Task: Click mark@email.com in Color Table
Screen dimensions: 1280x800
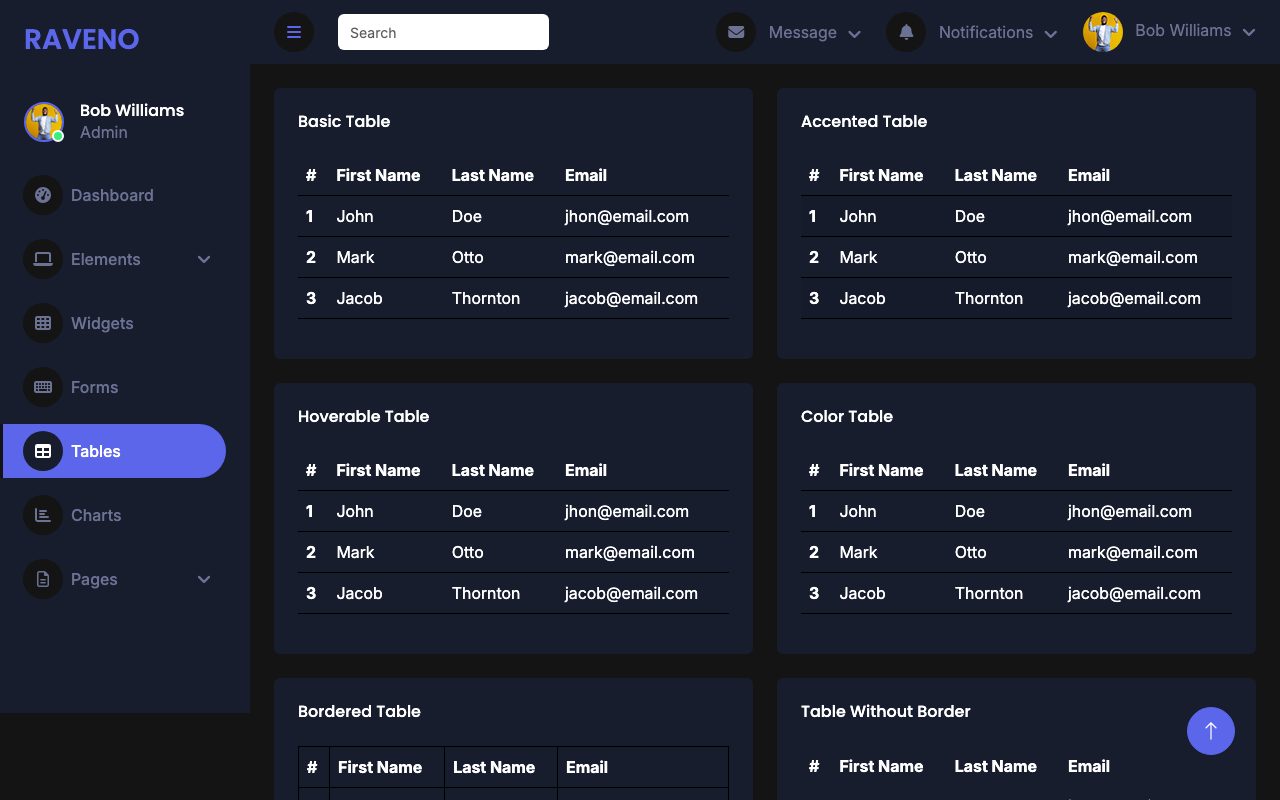Action: (1133, 552)
